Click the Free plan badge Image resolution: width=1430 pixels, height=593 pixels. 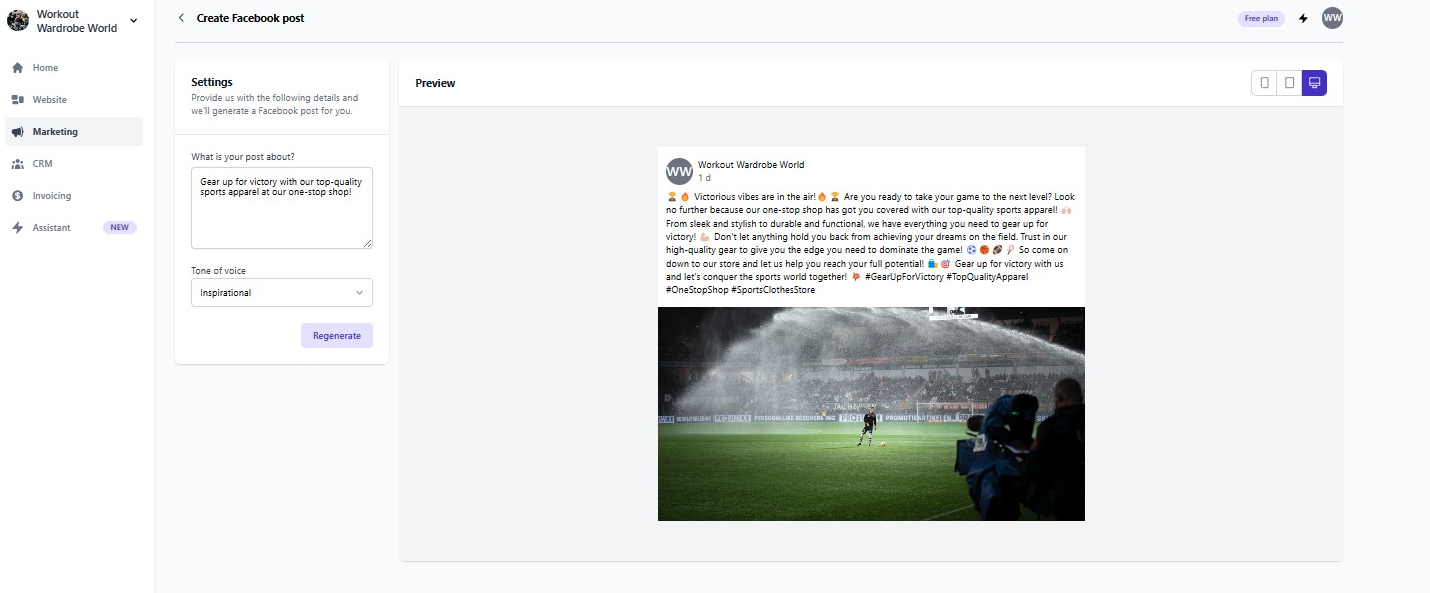click(1261, 18)
